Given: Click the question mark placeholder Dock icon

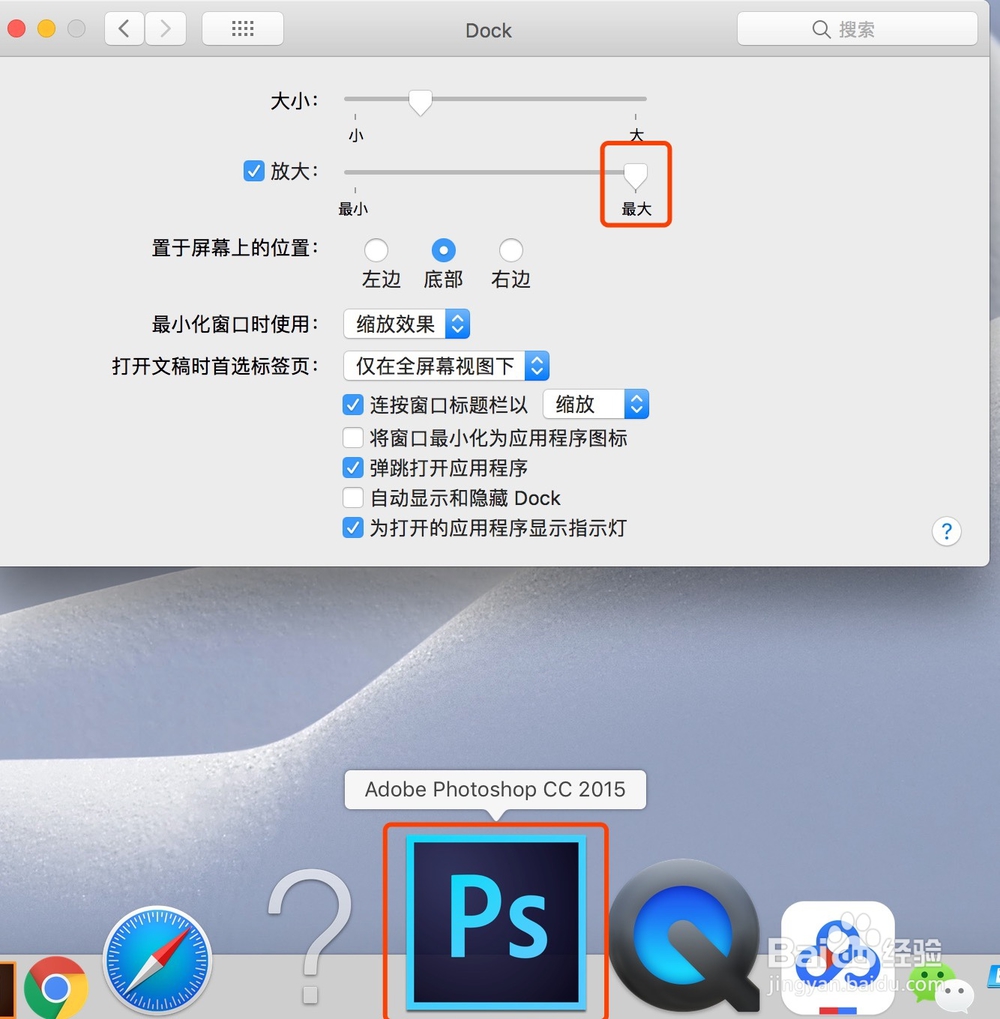Looking at the screenshot, I should (311, 936).
